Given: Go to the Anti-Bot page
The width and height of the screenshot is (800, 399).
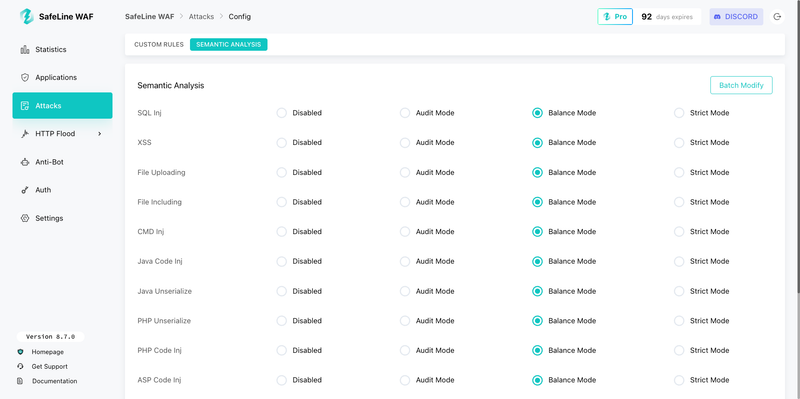Looking at the screenshot, I should 62,162.
